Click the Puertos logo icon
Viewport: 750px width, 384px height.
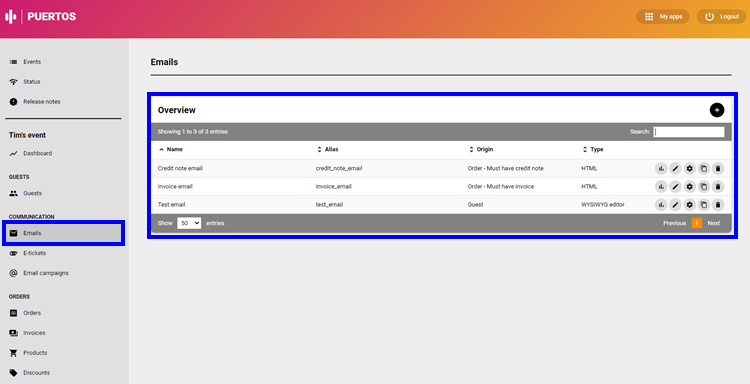11,17
